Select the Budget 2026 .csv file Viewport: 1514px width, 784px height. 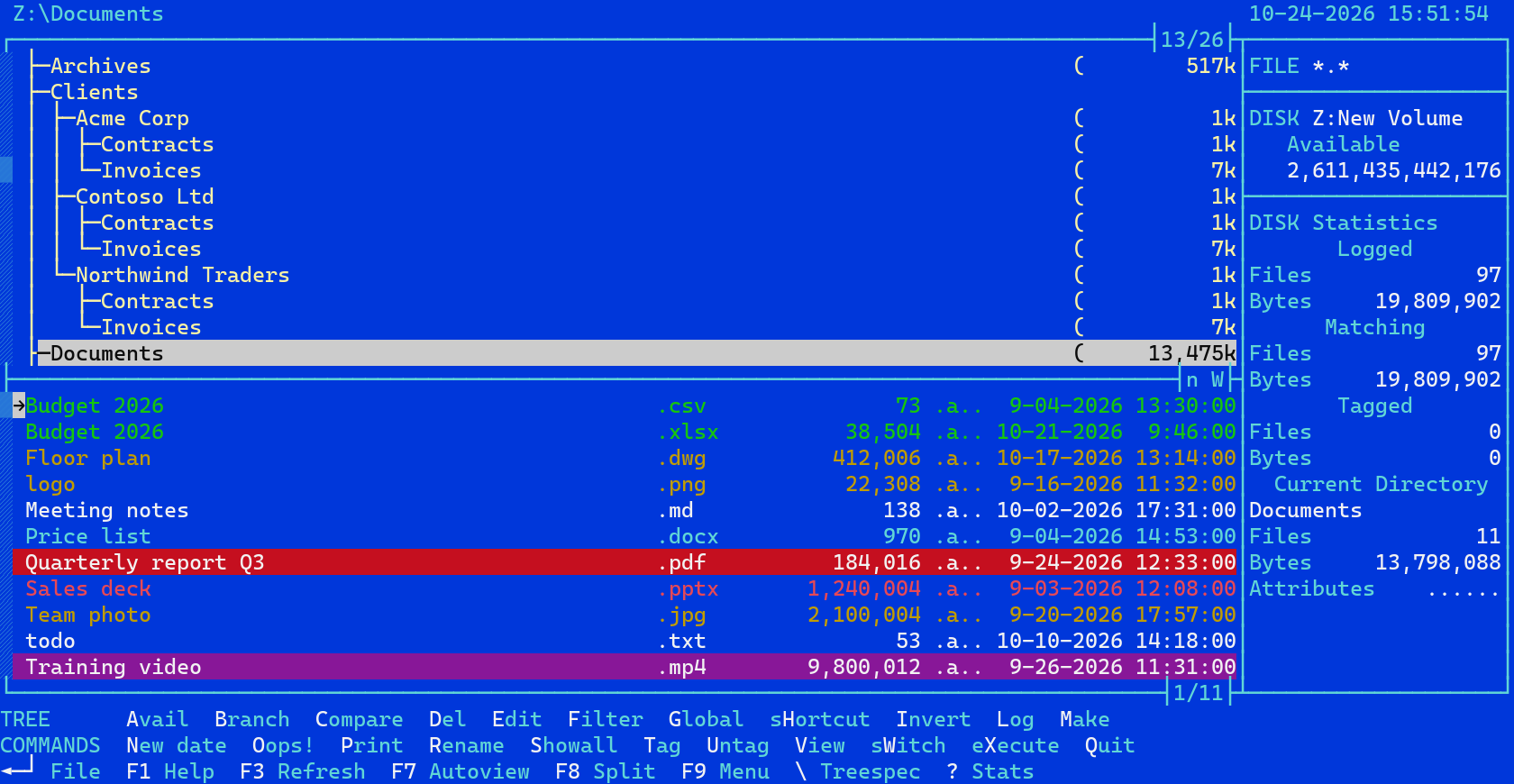point(624,406)
